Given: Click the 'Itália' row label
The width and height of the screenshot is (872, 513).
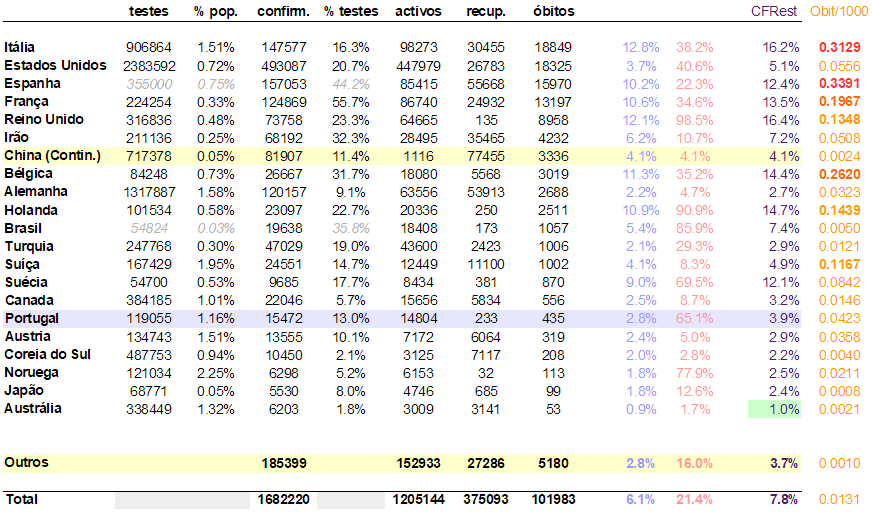Looking at the screenshot, I should (x=19, y=47).
